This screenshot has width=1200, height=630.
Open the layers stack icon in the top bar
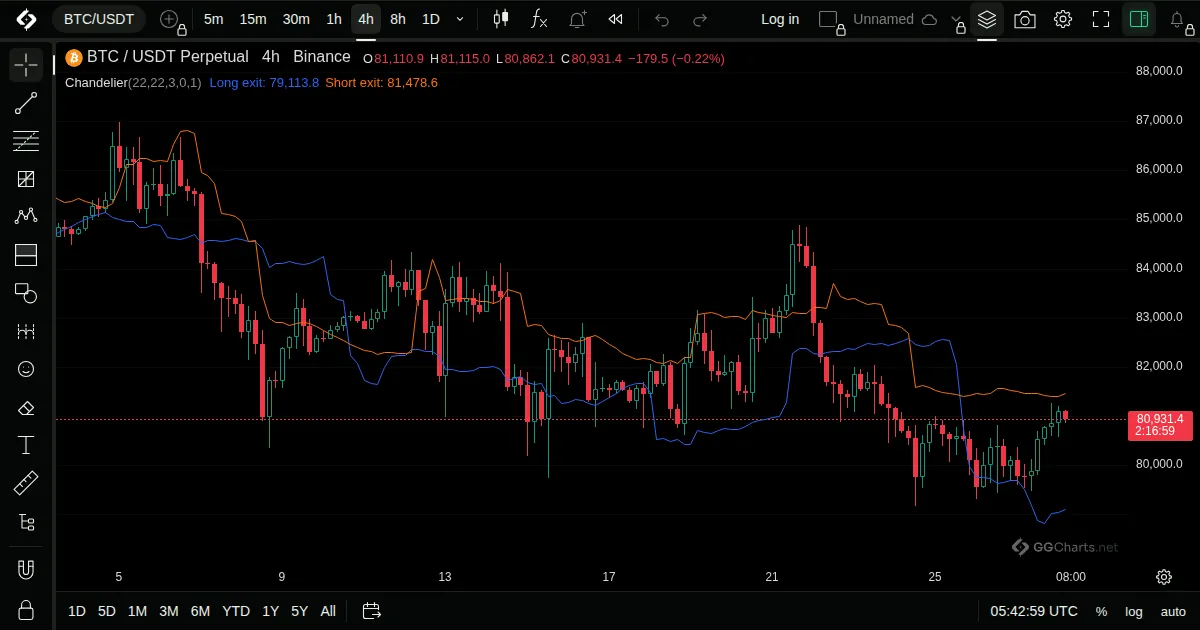pos(987,19)
